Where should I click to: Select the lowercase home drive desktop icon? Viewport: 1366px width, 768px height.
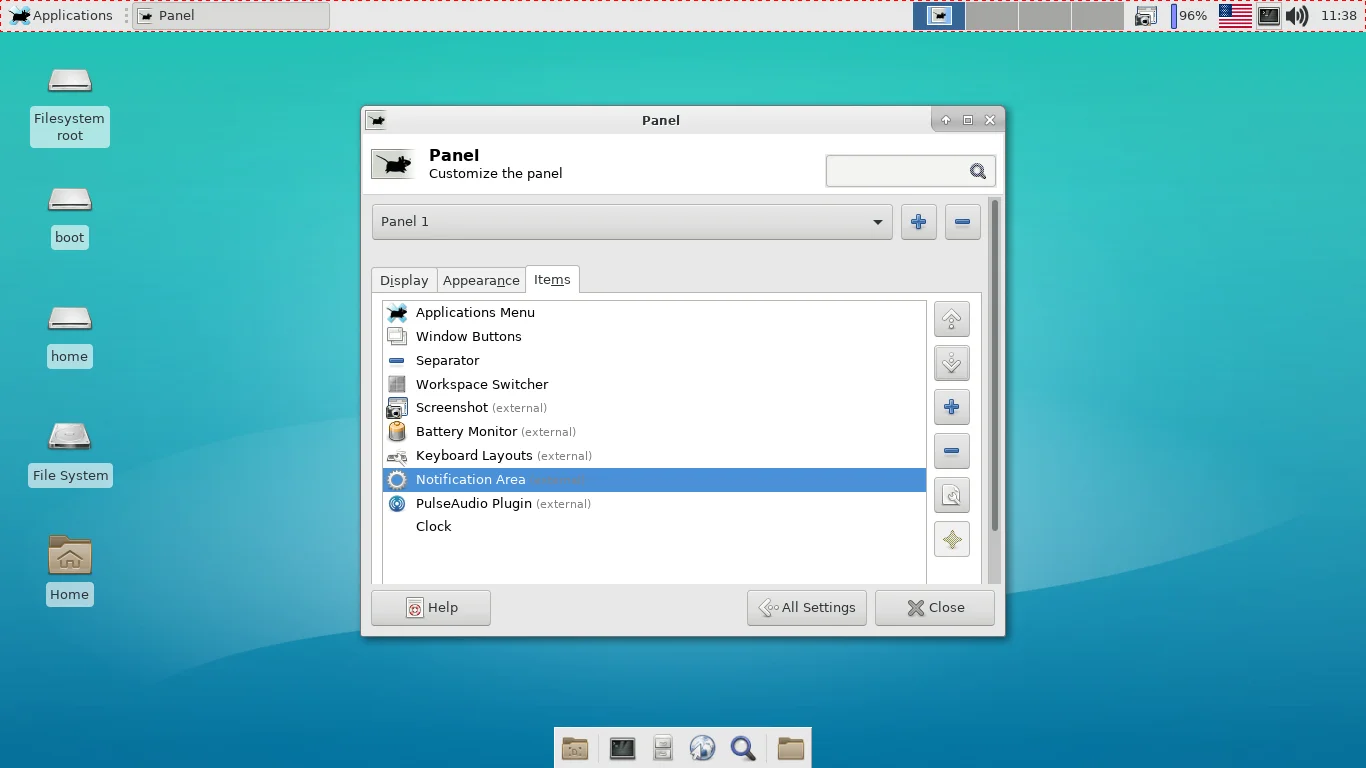coord(70,335)
